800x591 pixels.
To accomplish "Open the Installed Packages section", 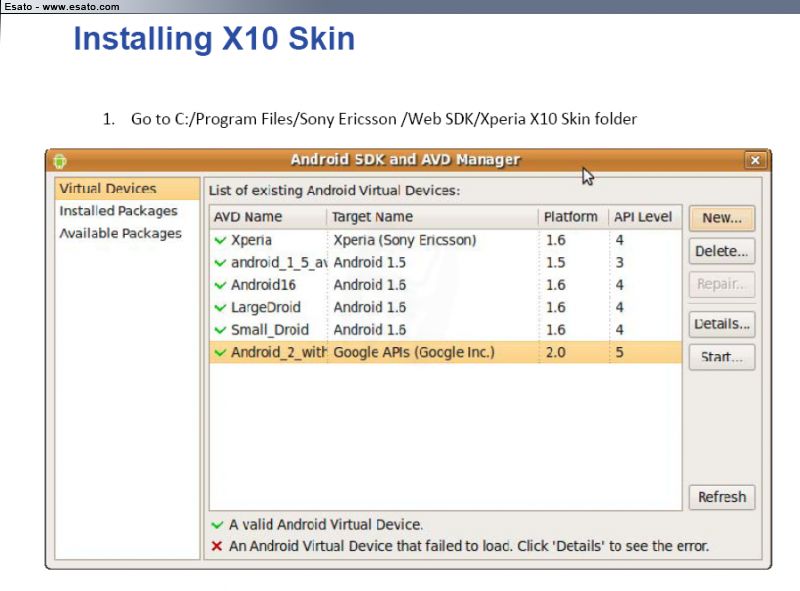I will coord(118,211).
